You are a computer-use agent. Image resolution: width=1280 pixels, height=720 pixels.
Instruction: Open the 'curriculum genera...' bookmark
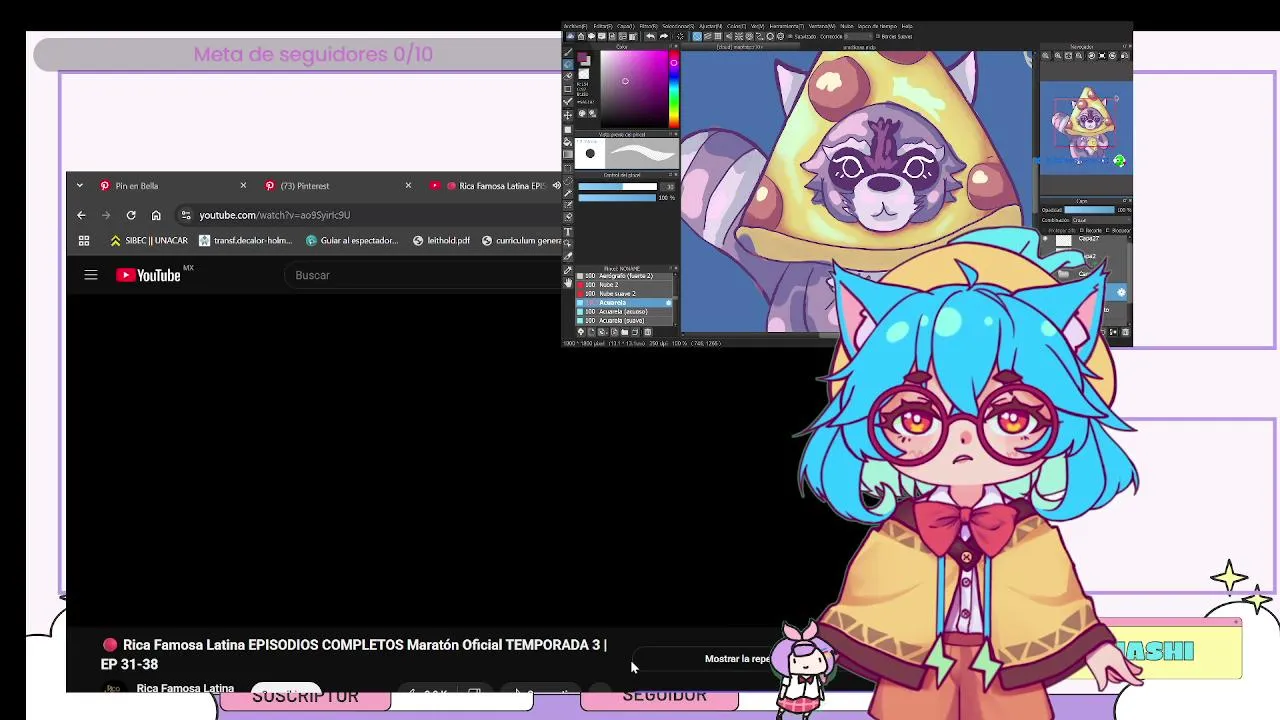coord(521,241)
